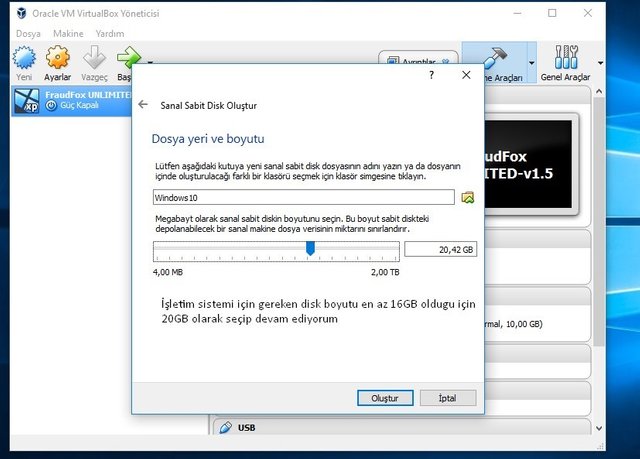Open the Genel Araçları tools icon

coord(566,57)
